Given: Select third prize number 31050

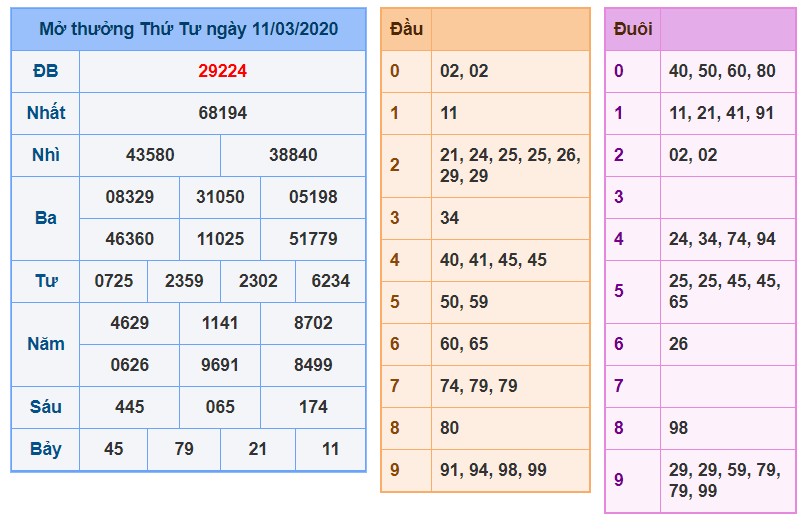Looking at the screenshot, I should point(220,197).
